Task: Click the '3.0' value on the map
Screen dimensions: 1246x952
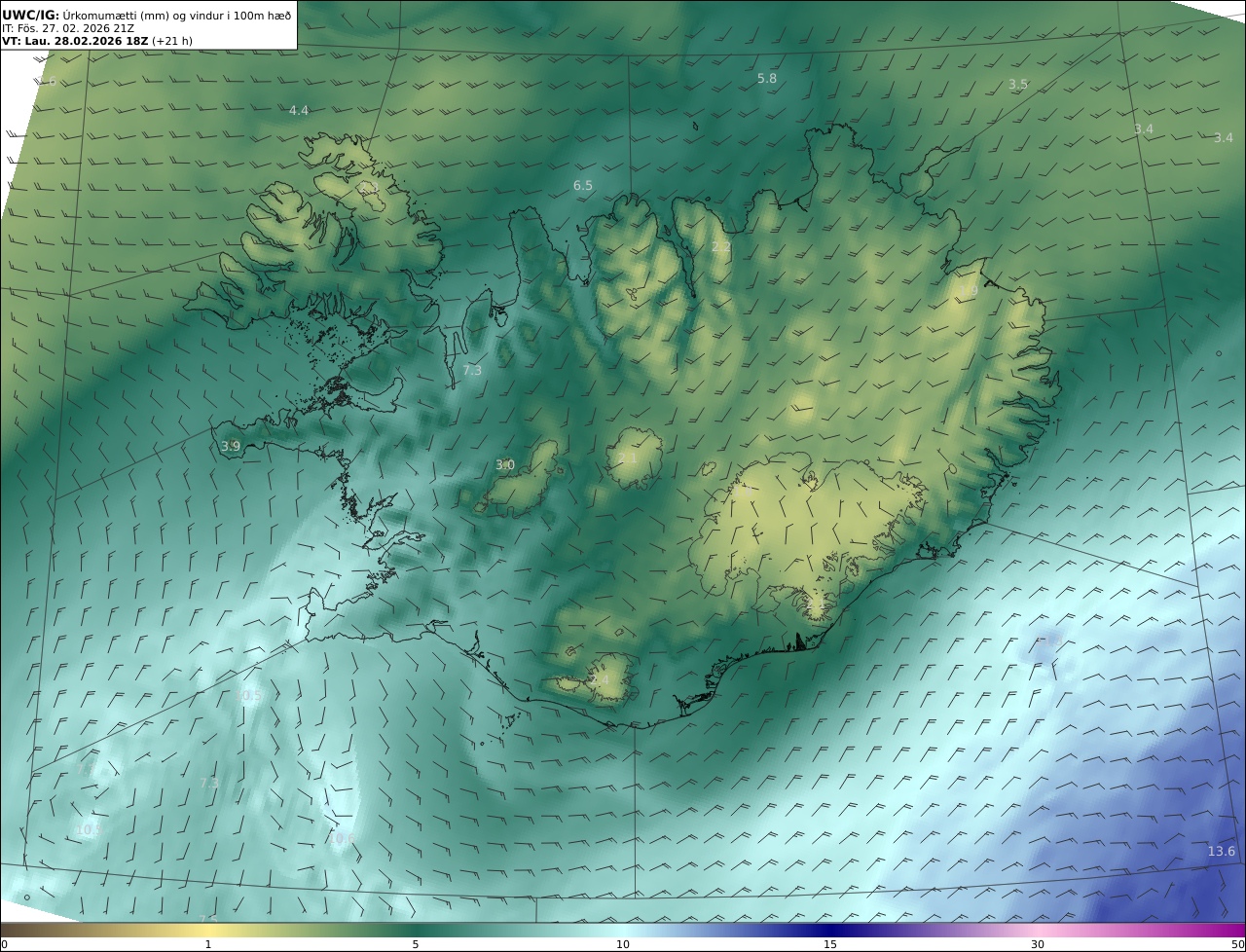Action: (x=505, y=465)
